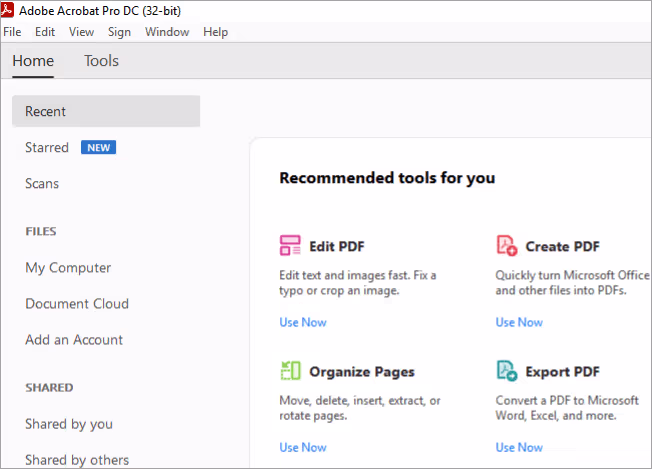The width and height of the screenshot is (652, 469).
Task: Click the 'Recommended tools for you' heading
Action: pos(387,178)
